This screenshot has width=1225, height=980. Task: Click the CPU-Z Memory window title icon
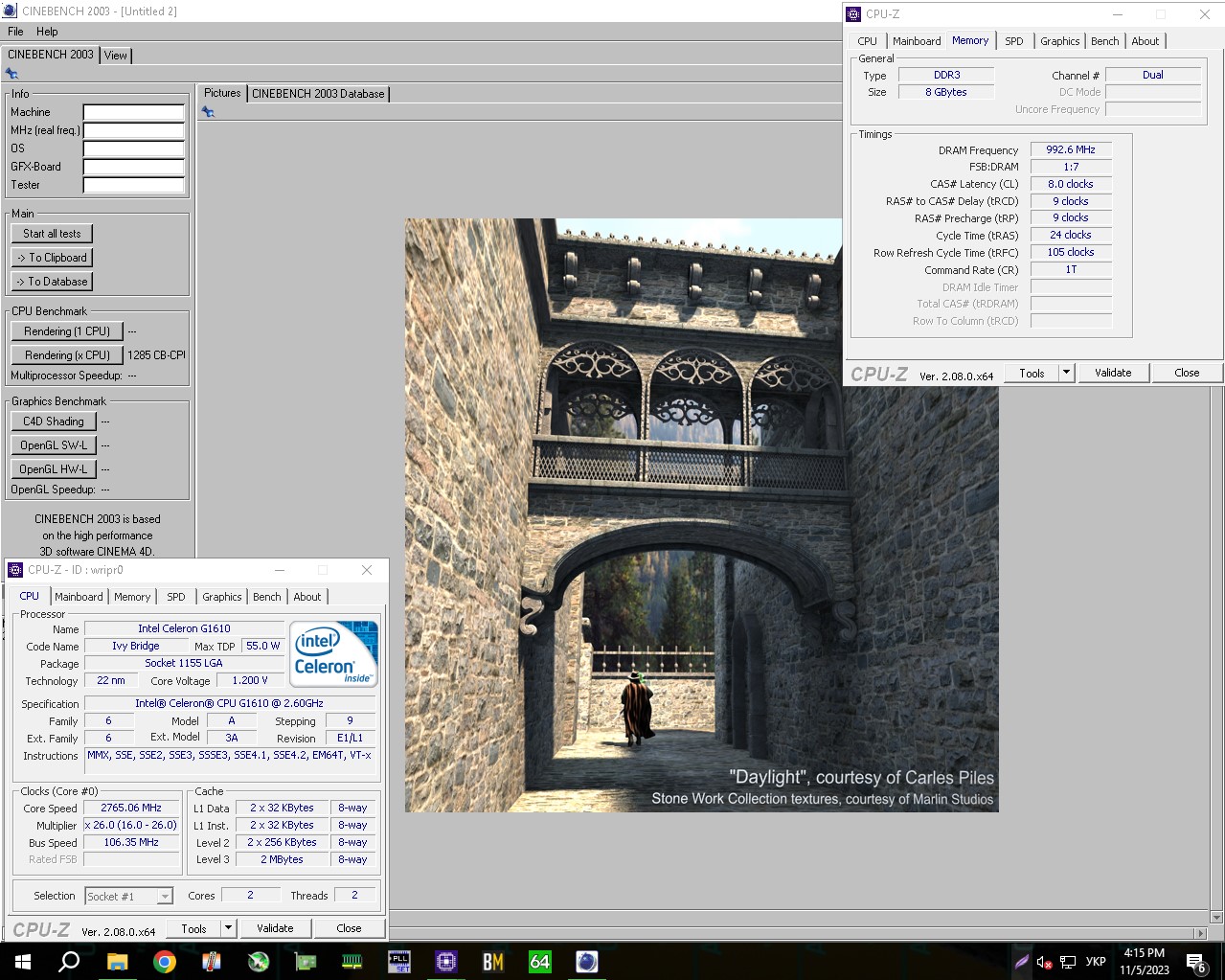coord(853,14)
